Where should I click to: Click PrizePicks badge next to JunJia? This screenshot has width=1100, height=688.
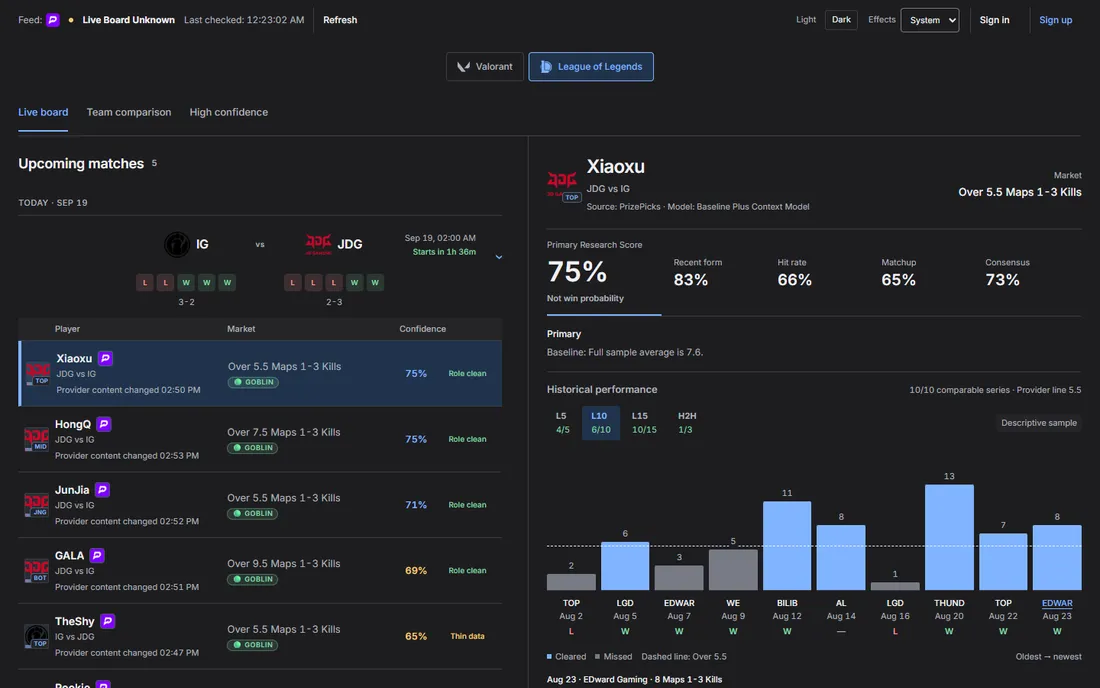click(102, 490)
